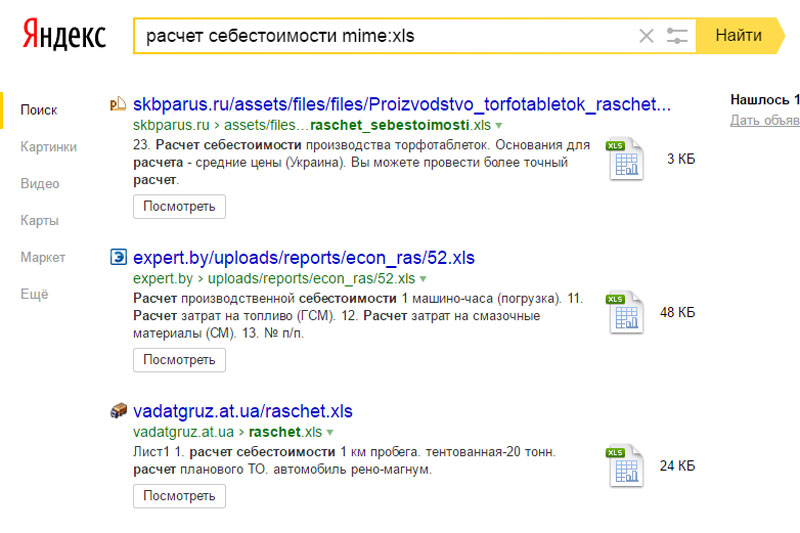
Task: Click the XLS file icon next to 3 КБ
Action: (x=624, y=159)
